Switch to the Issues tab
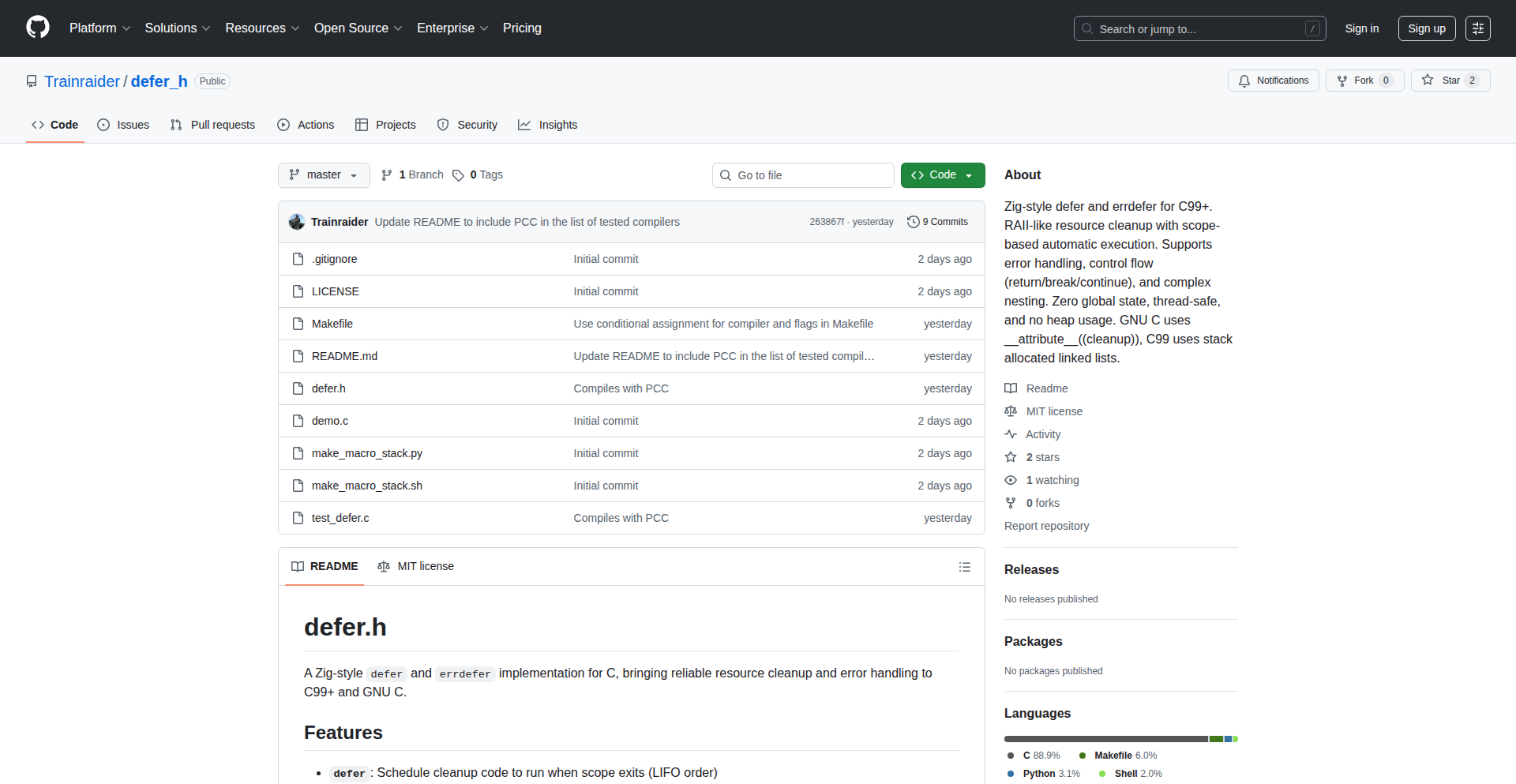The height and width of the screenshot is (784, 1516). (123, 125)
